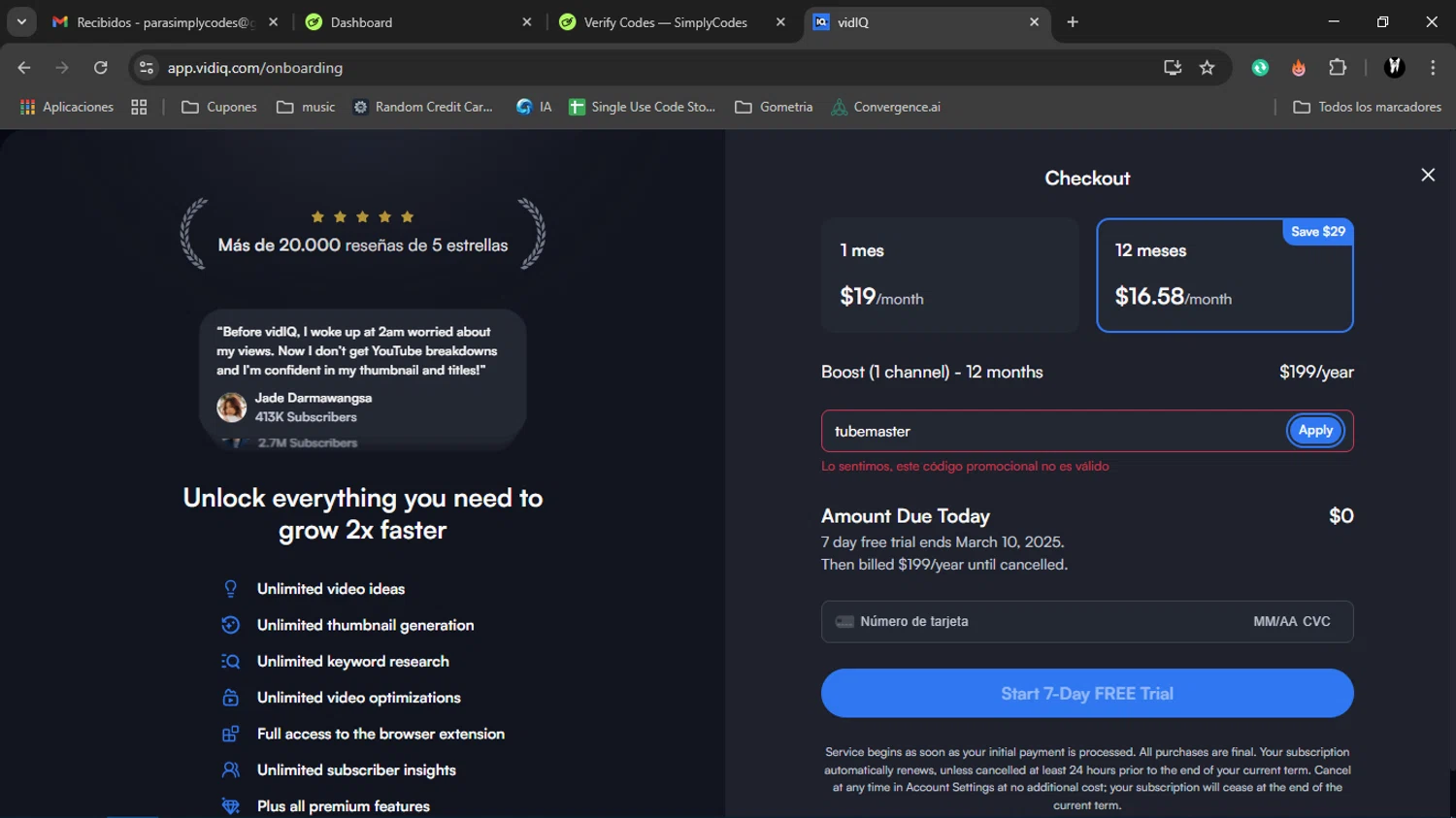Open the Extensions puzzle menu
This screenshot has width=1456, height=818.
point(1338,68)
